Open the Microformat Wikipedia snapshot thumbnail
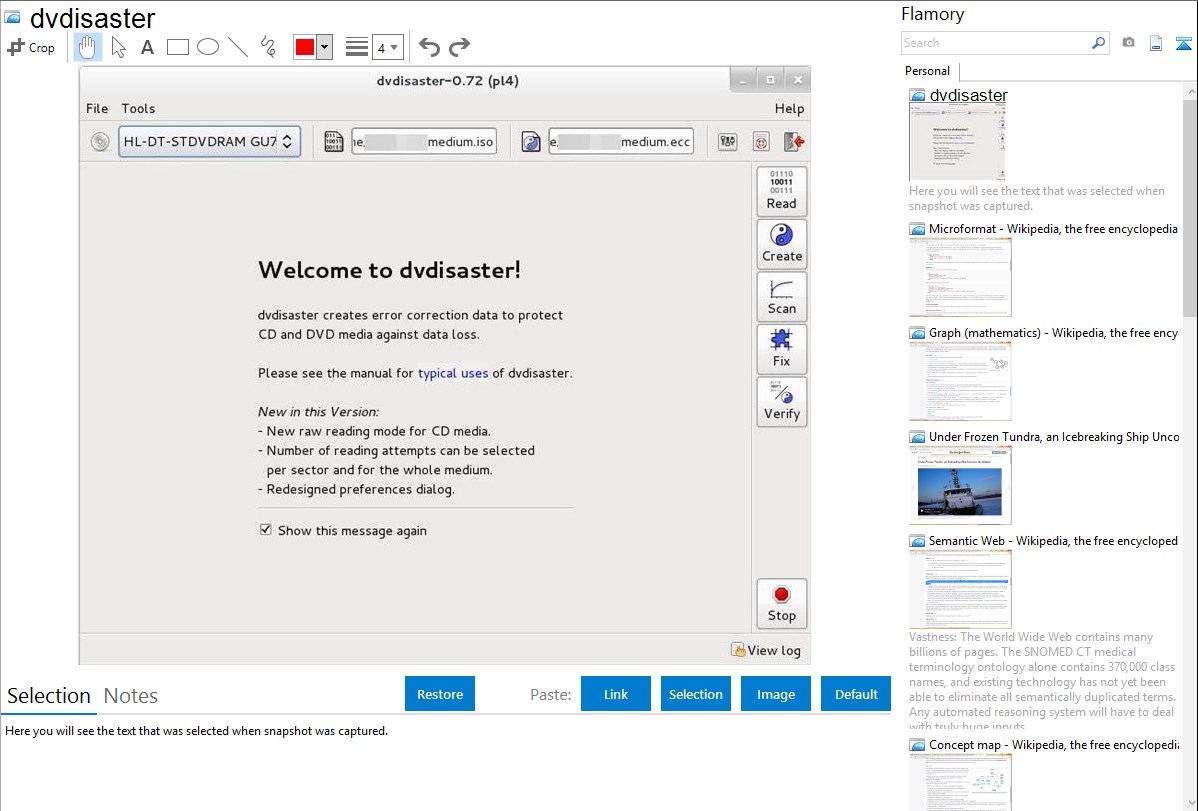 (x=960, y=277)
